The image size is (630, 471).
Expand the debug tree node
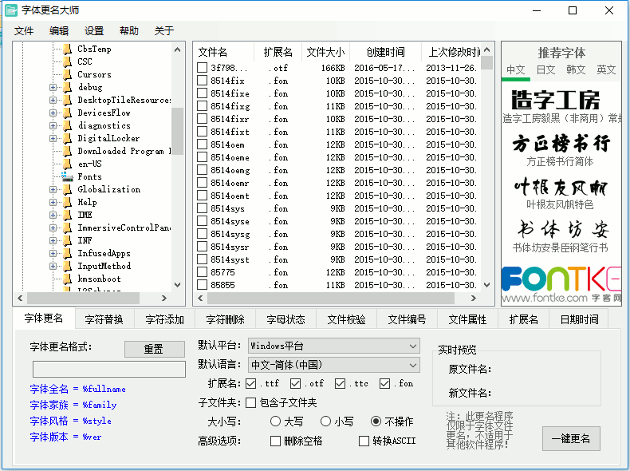53,87
